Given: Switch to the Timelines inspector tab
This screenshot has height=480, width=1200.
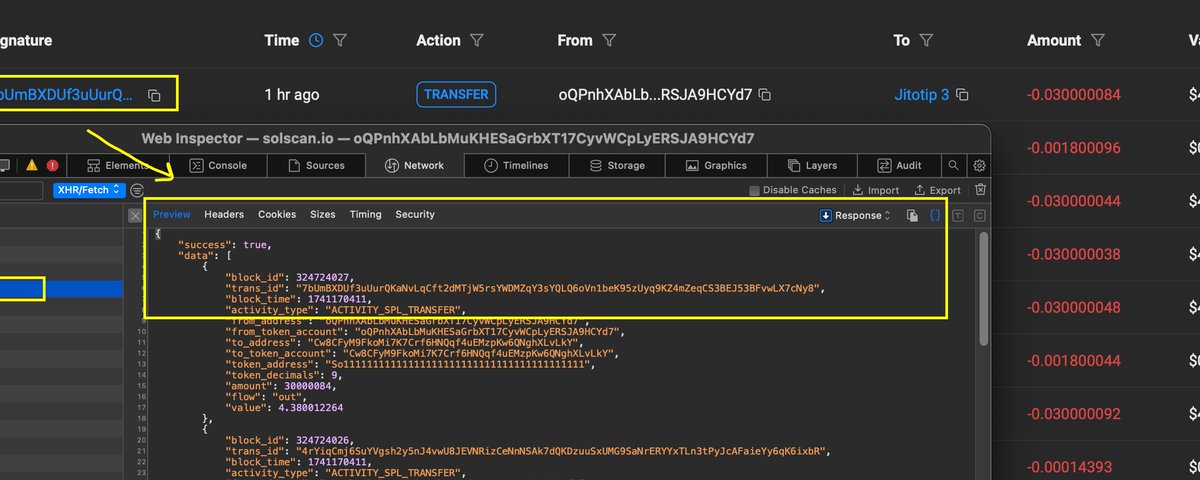Looking at the screenshot, I should pos(515,165).
